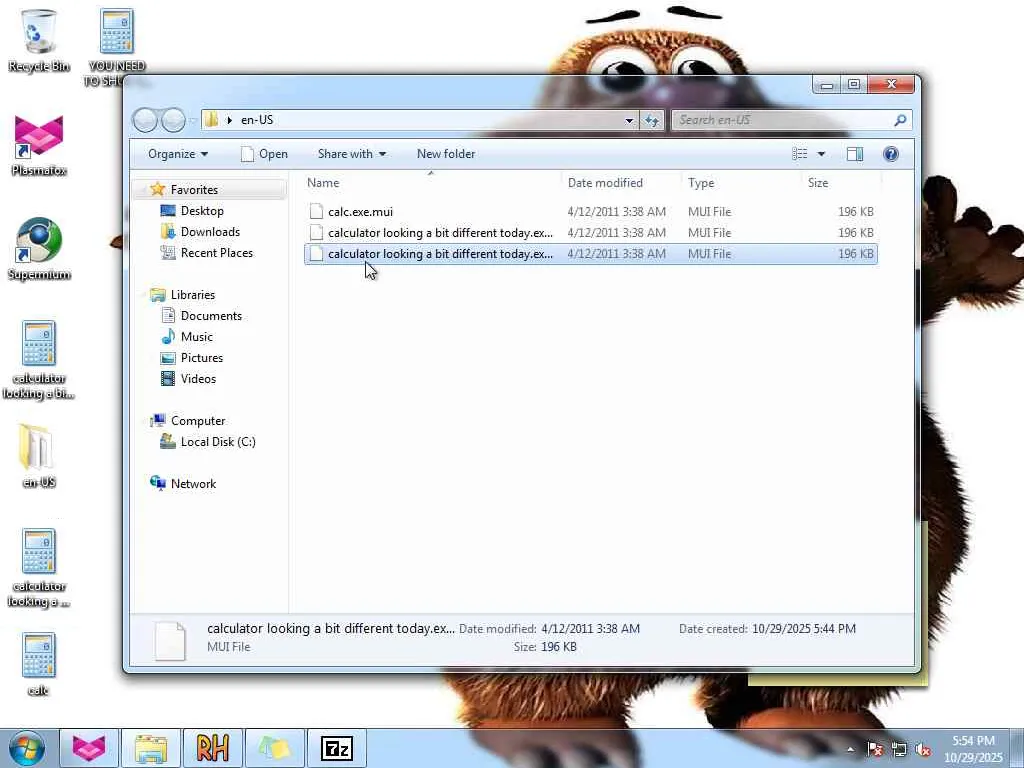This screenshot has height=768, width=1024.
Task: Open Explorer Help question mark
Action: coord(891,154)
